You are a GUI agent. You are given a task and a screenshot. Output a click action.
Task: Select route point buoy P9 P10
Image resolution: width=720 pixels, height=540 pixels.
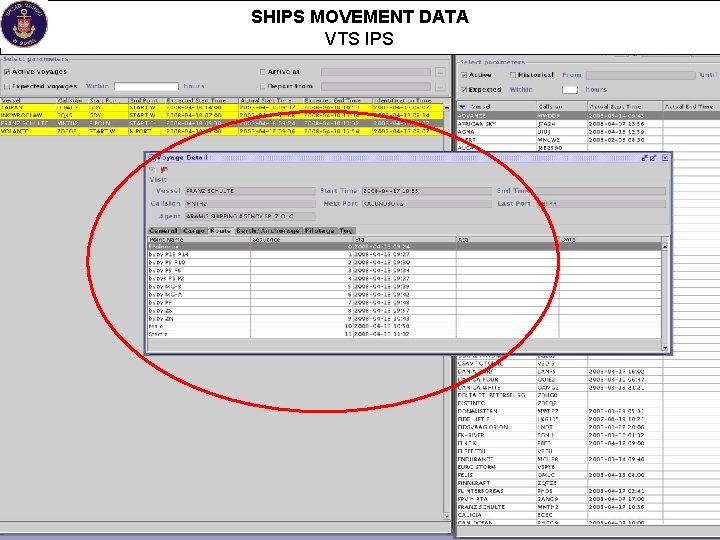coord(405,262)
